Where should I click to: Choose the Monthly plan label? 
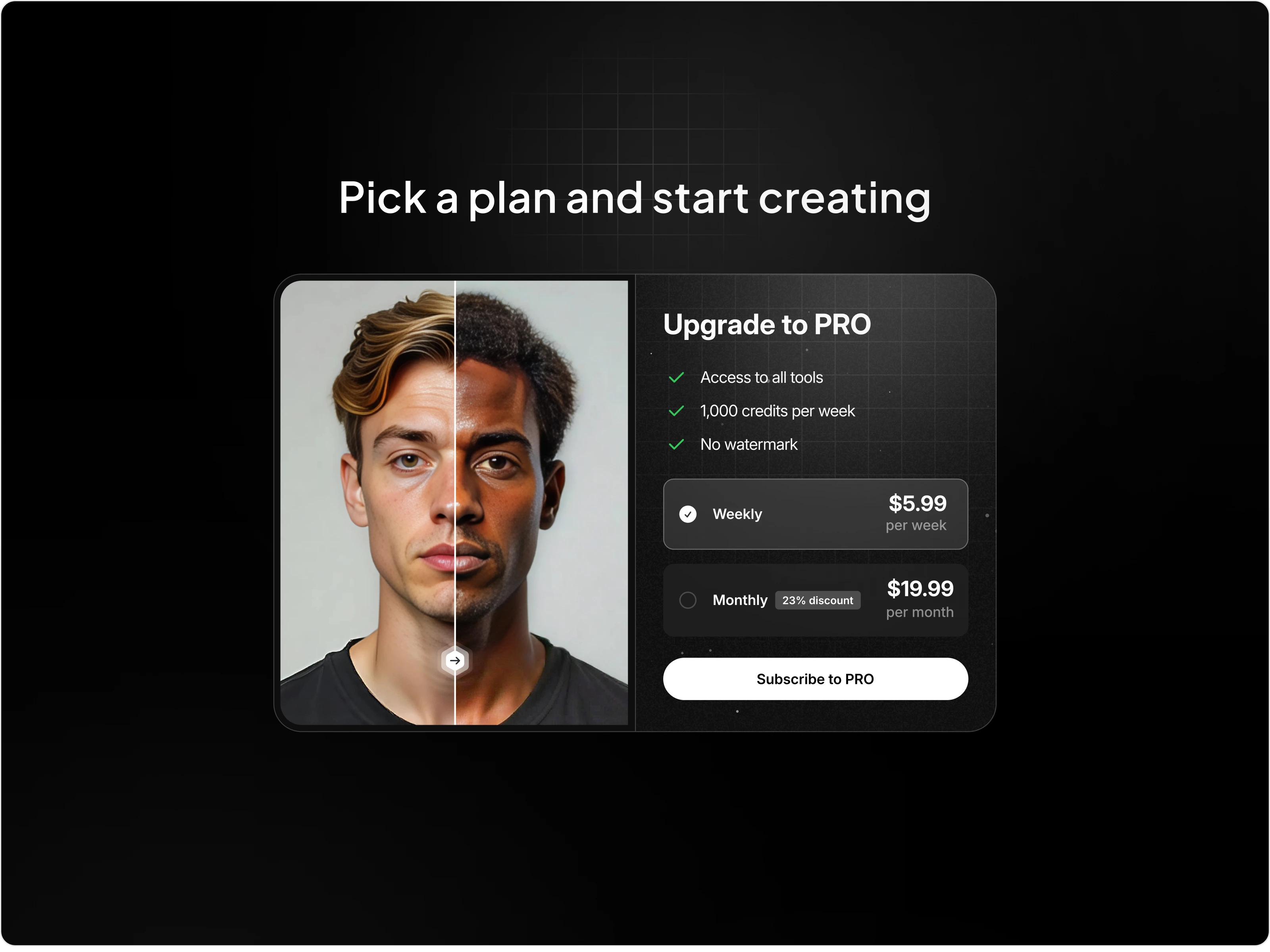pyautogui.click(x=739, y=600)
